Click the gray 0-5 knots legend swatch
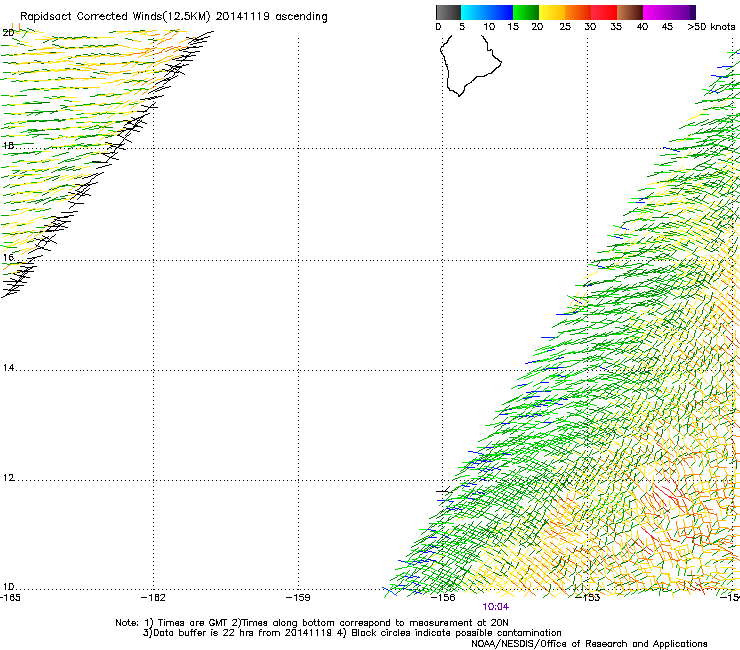740x650 pixels. (448, 12)
